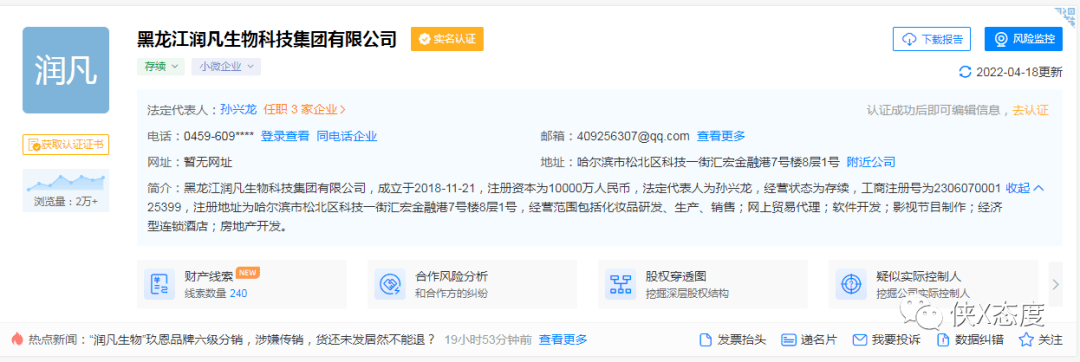Click 递名片 business card button

809,340
